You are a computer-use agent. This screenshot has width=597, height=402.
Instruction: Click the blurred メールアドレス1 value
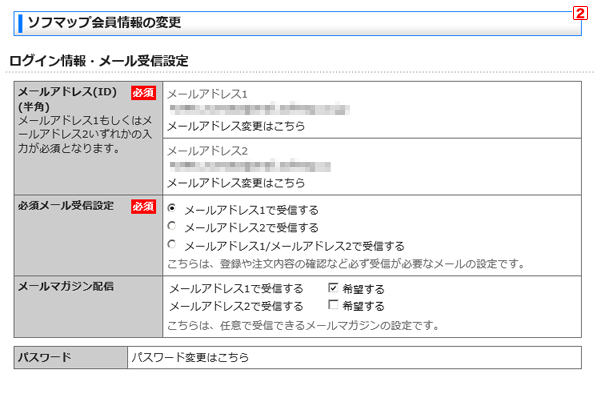(x=260, y=110)
